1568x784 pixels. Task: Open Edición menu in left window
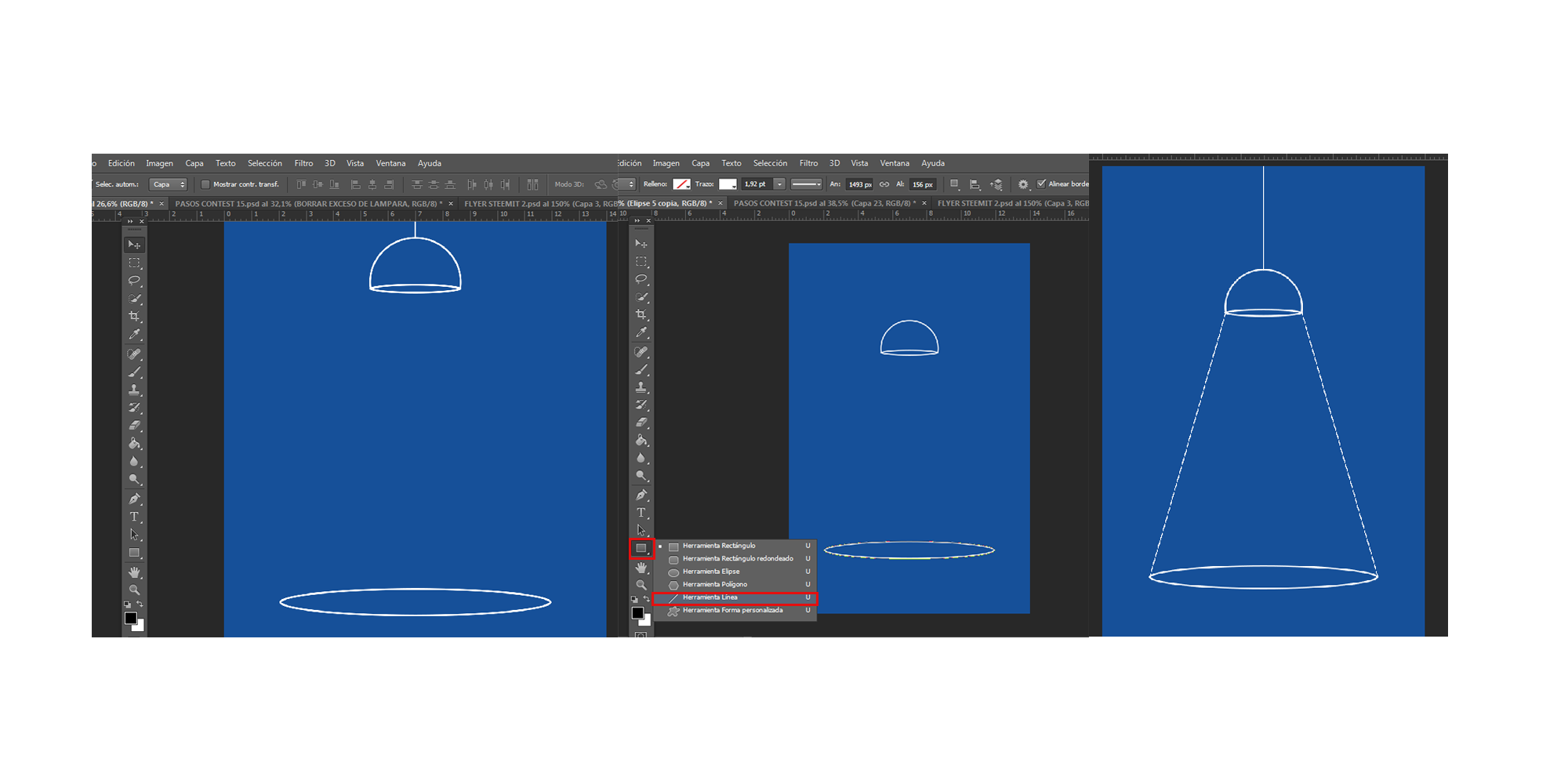(x=122, y=163)
